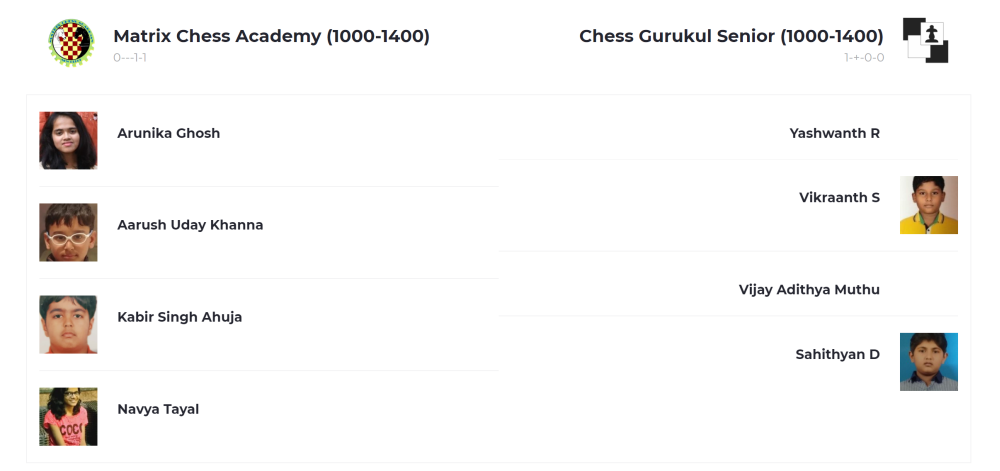Viewport: 1000px width, 471px height.
Task: Select player name Aarush Uday Khanna
Action: tap(190, 225)
